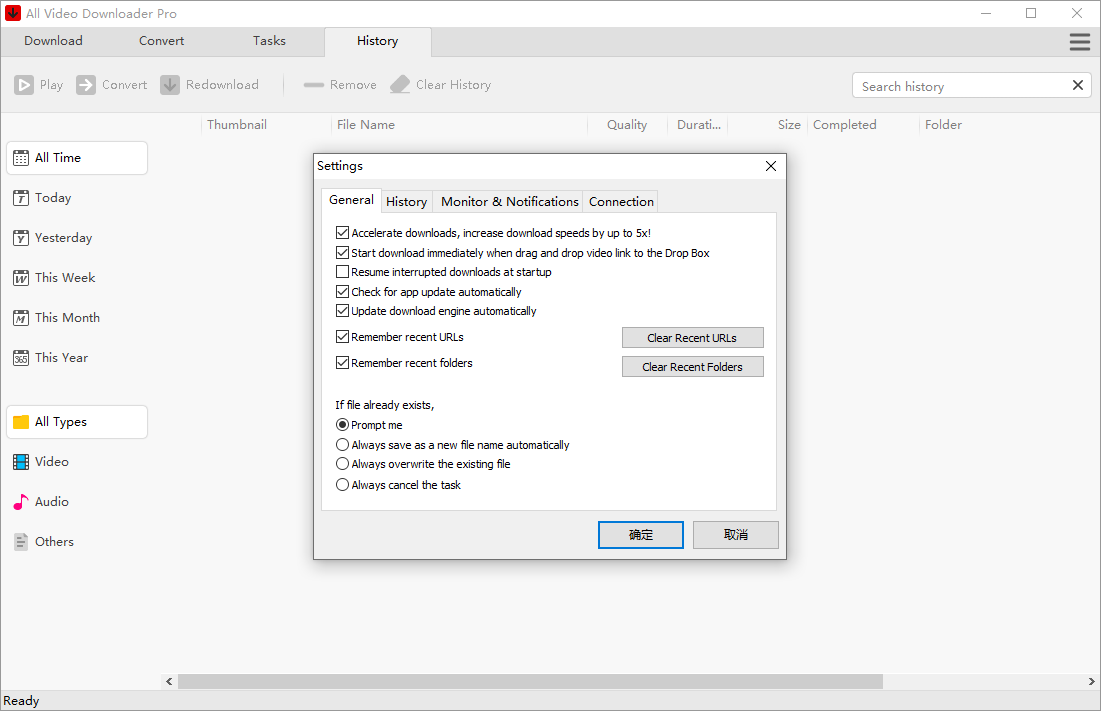Open the hamburger menu at top right
The image size is (1101, 711).
(x=1079, y=42)
